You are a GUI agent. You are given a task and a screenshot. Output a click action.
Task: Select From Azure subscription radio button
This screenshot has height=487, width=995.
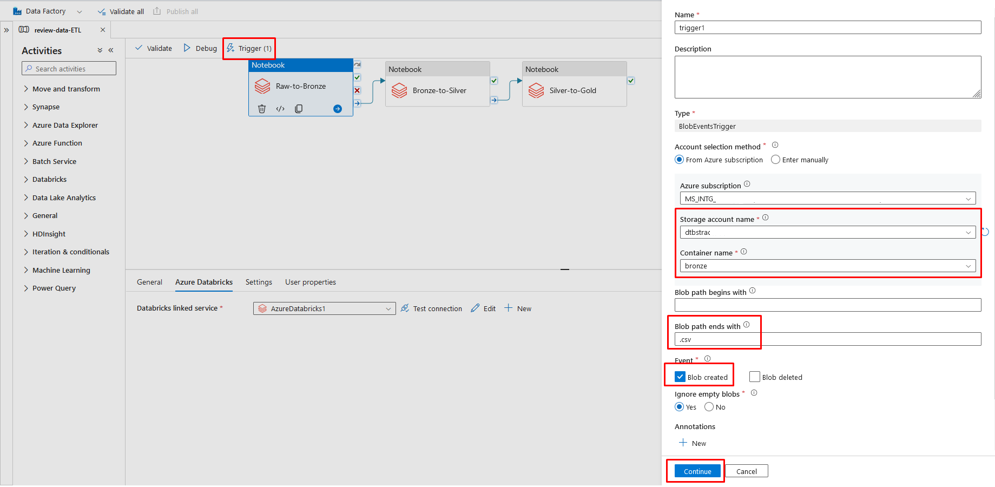tap(680, 160)
